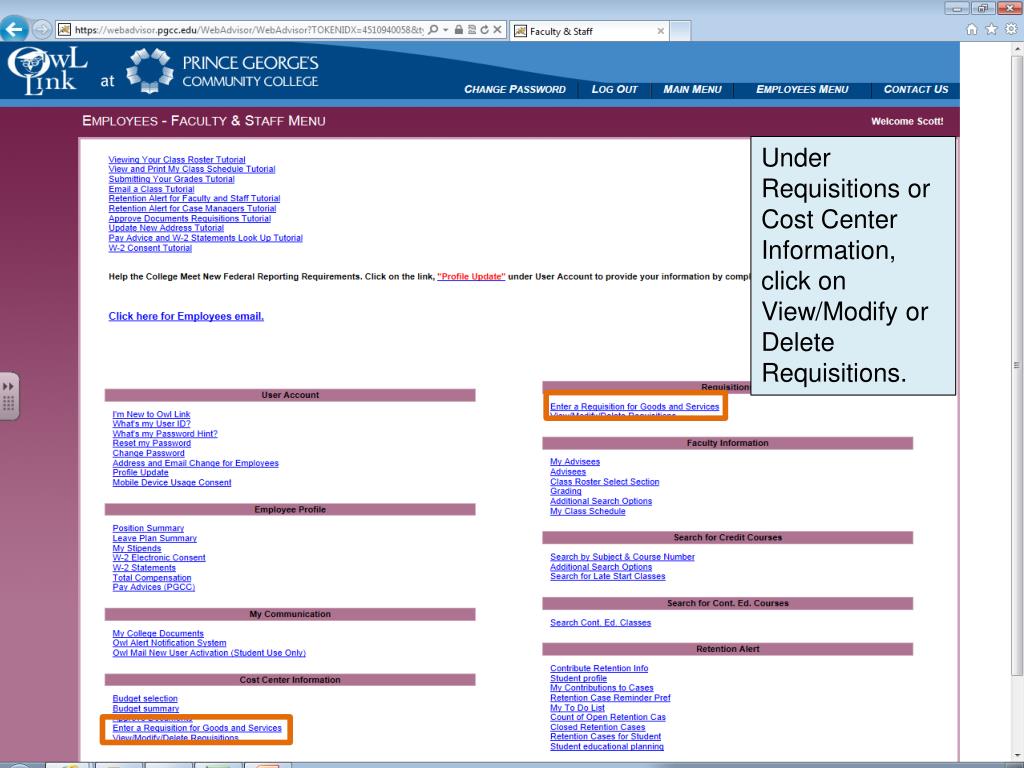Open Favorites star icon

click(x=991, y=29)
